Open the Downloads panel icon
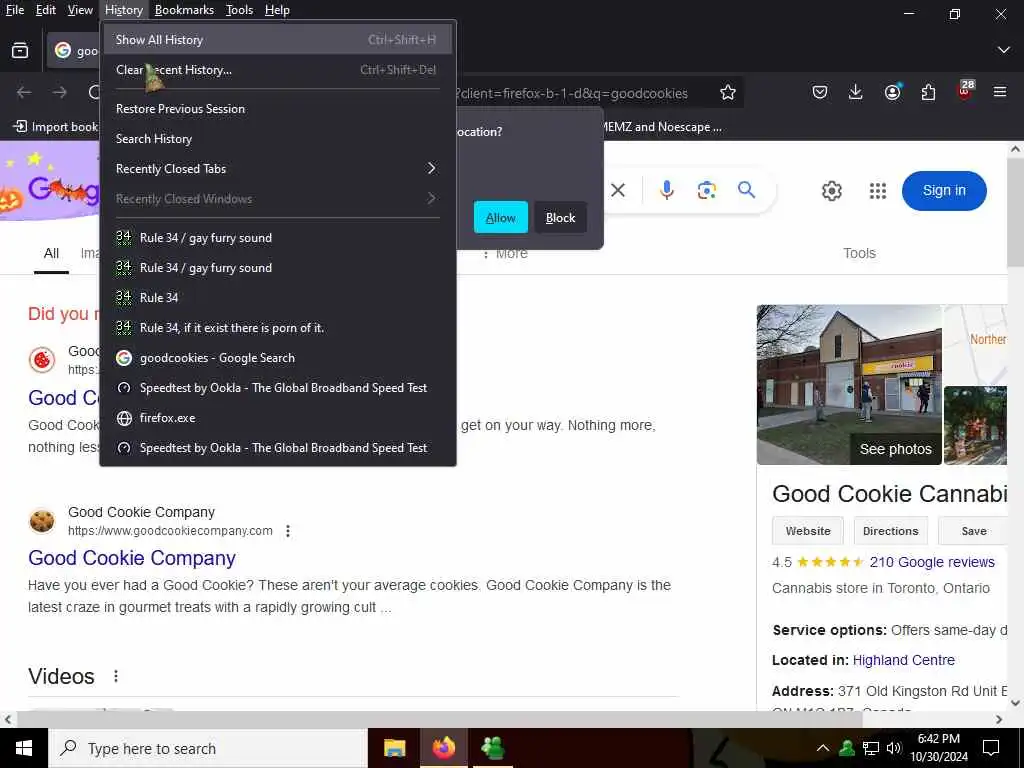 (x=856, y=93)
